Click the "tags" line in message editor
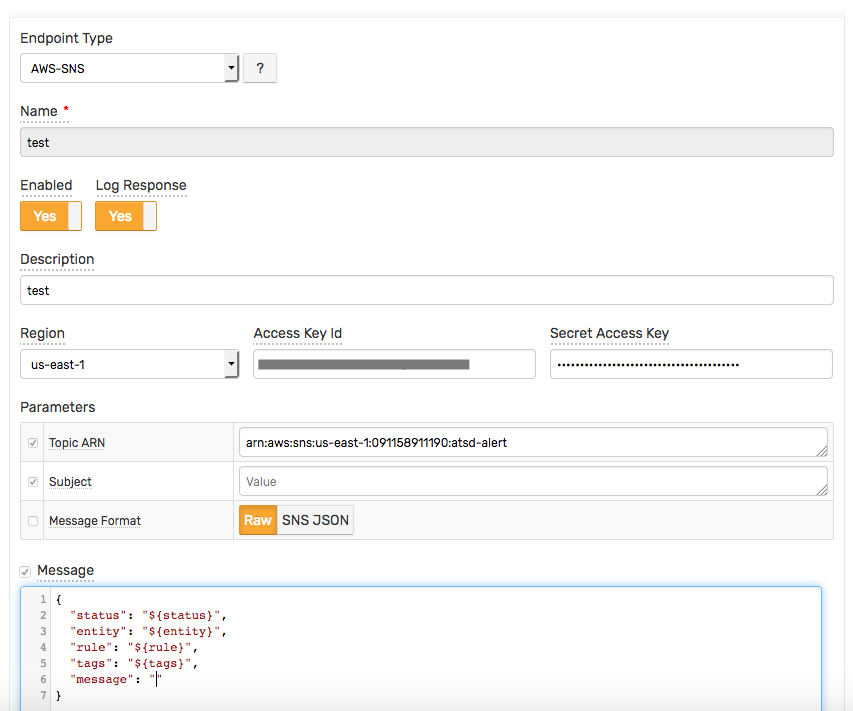 pos(134,663)
